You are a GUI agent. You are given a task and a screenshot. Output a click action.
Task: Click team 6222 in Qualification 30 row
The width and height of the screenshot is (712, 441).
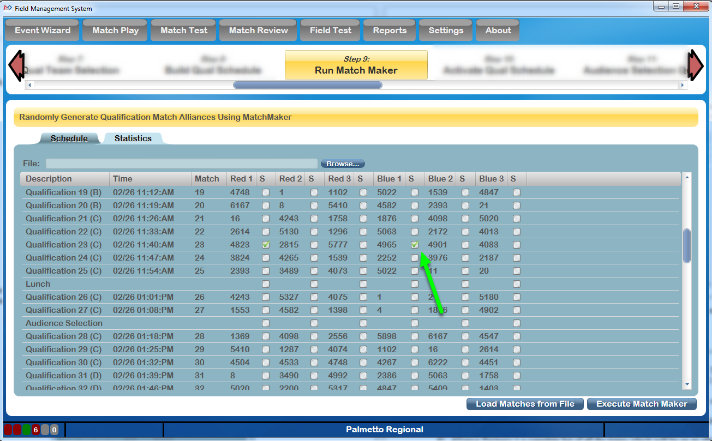(438, 363)
